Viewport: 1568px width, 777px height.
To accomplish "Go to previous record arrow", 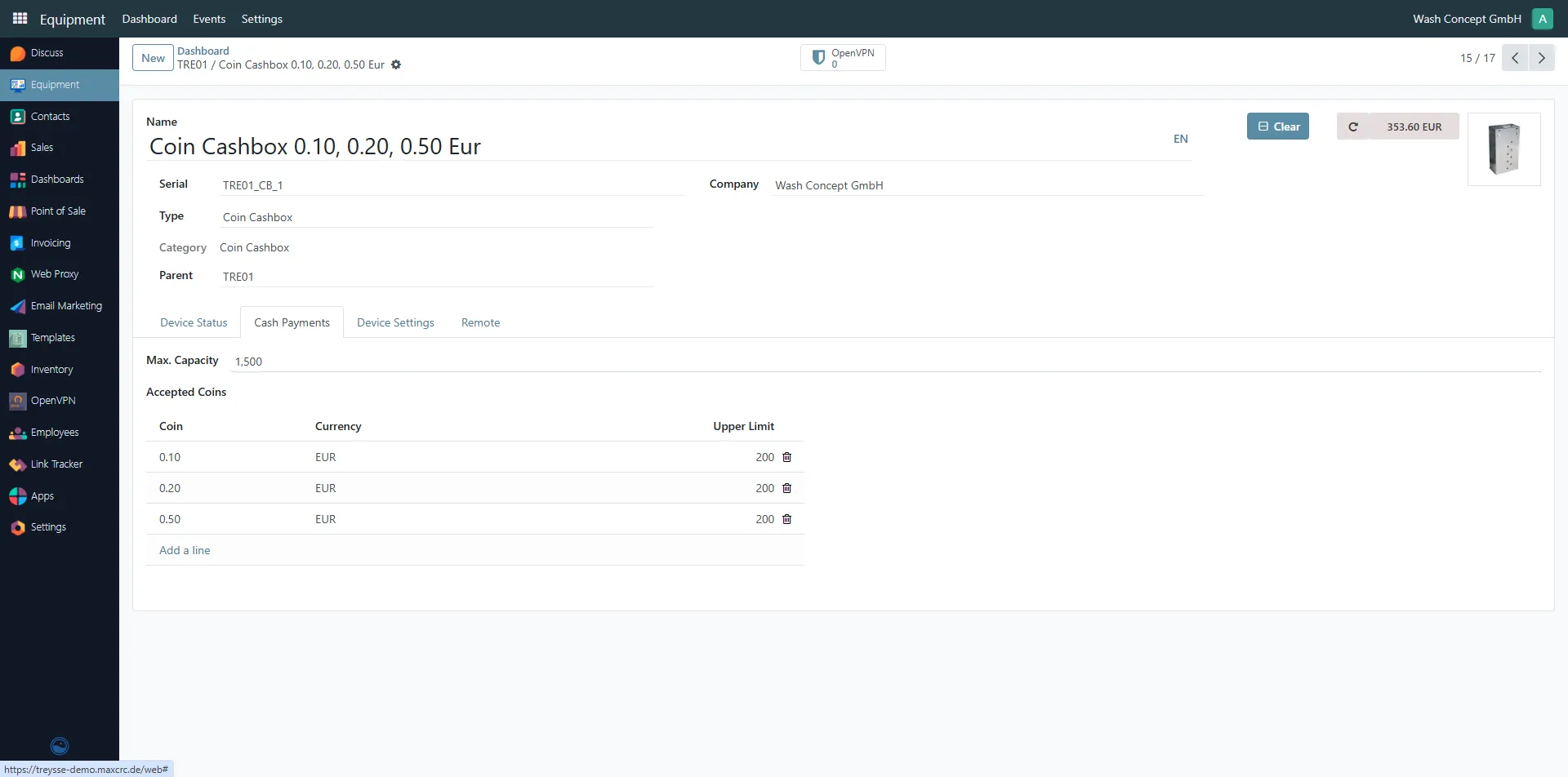I will pos(1515,58).
